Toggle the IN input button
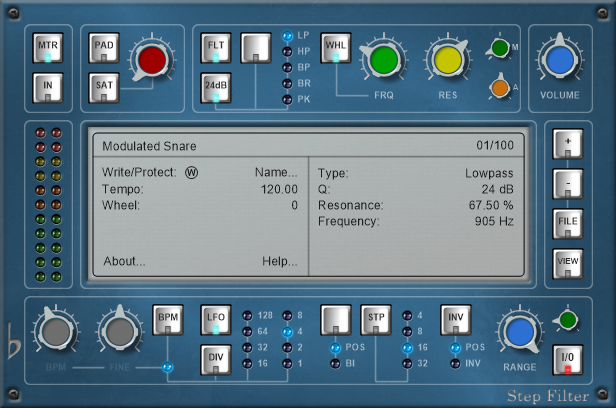Screen dimensions: 616x408 [x=48, y=88]
